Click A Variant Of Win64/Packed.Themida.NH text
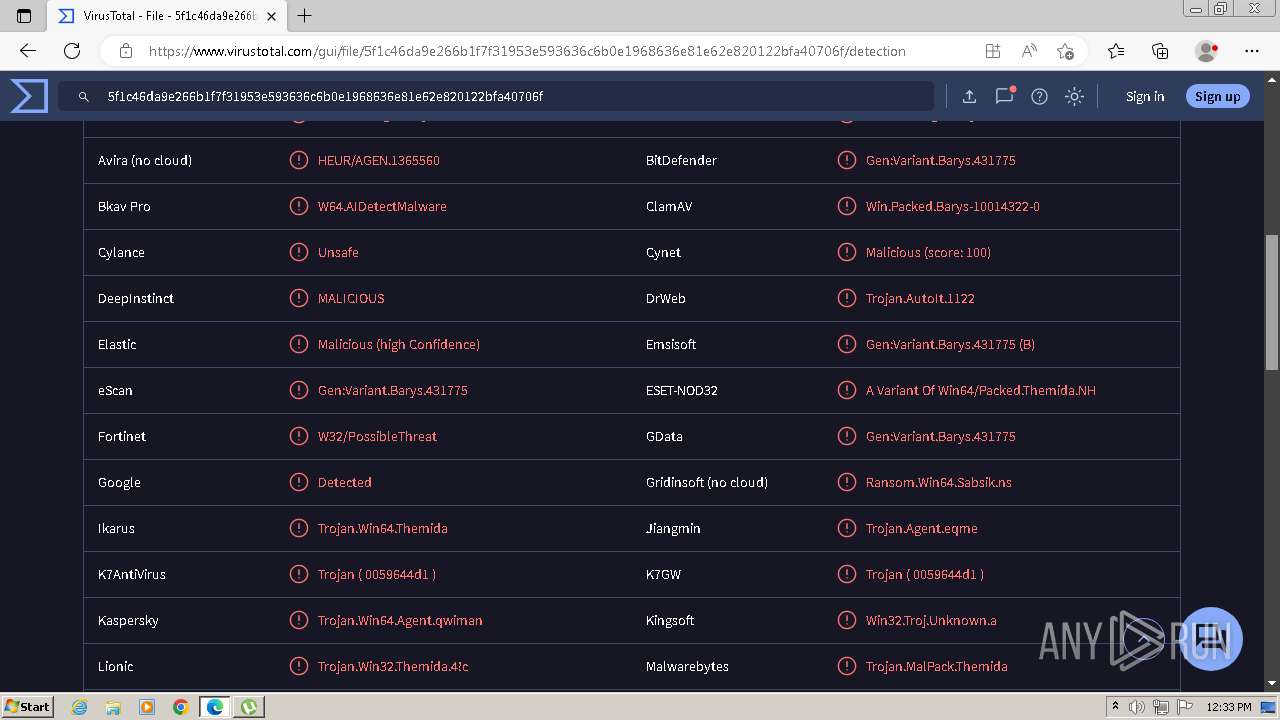The width and height of the screenshot is (1280, 720). (981, 390)
